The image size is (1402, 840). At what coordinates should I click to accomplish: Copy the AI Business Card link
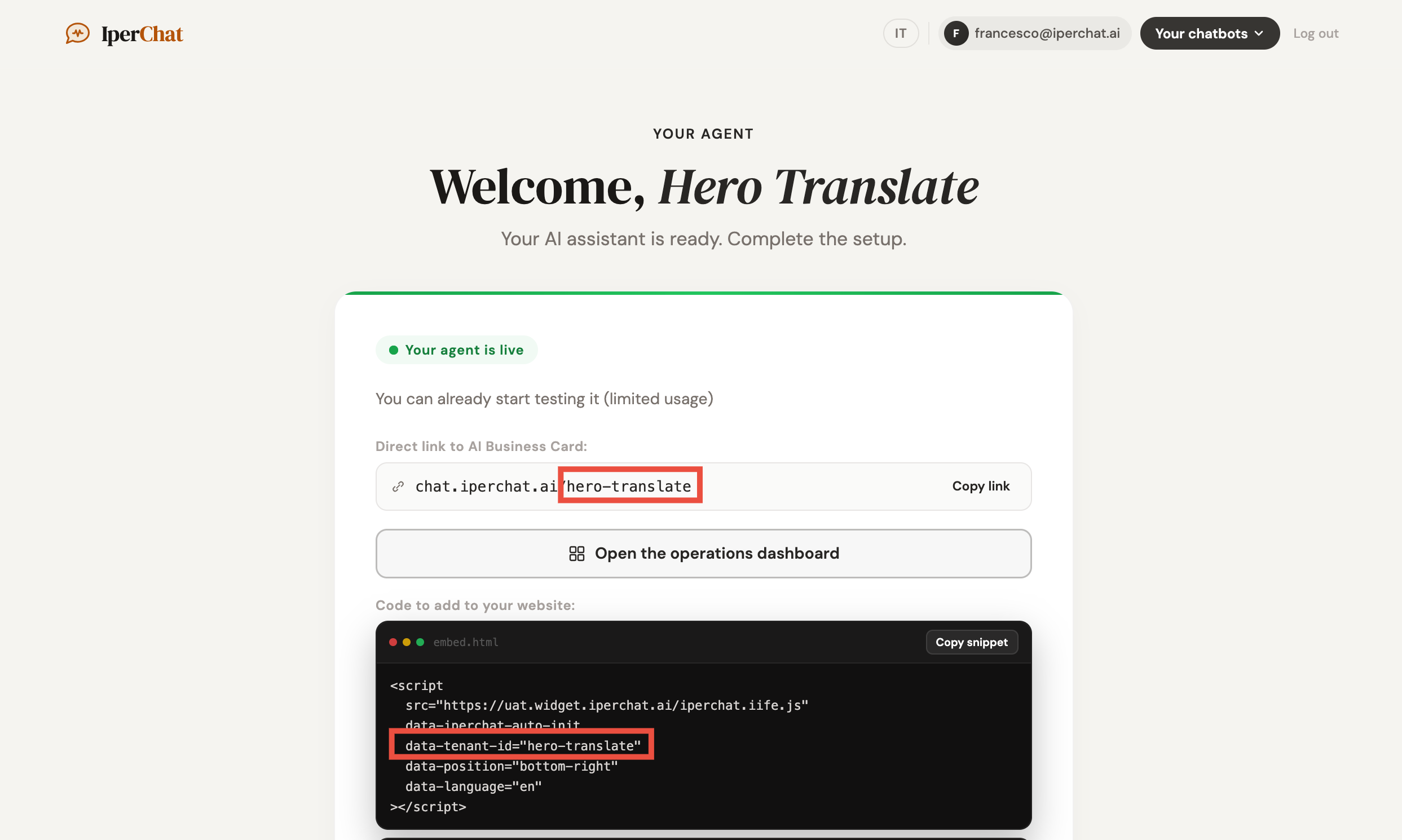tap(981, 486)
